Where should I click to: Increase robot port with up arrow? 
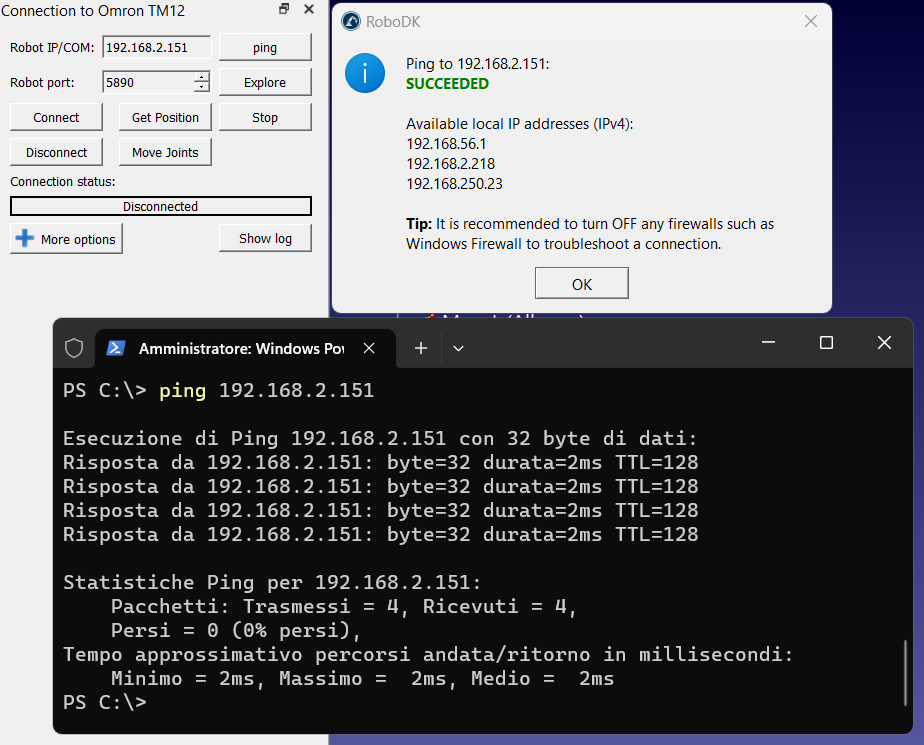(202, 77)
